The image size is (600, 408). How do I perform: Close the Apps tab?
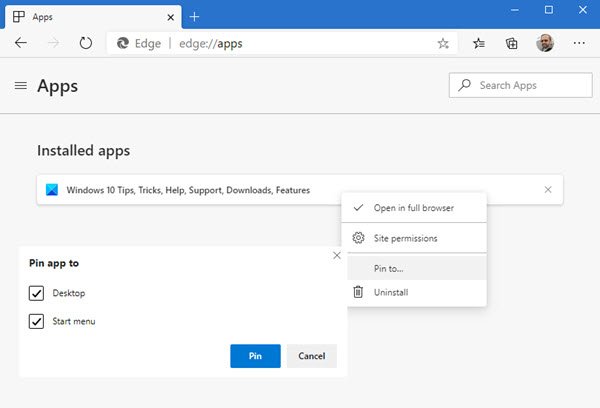coord(171,17)
